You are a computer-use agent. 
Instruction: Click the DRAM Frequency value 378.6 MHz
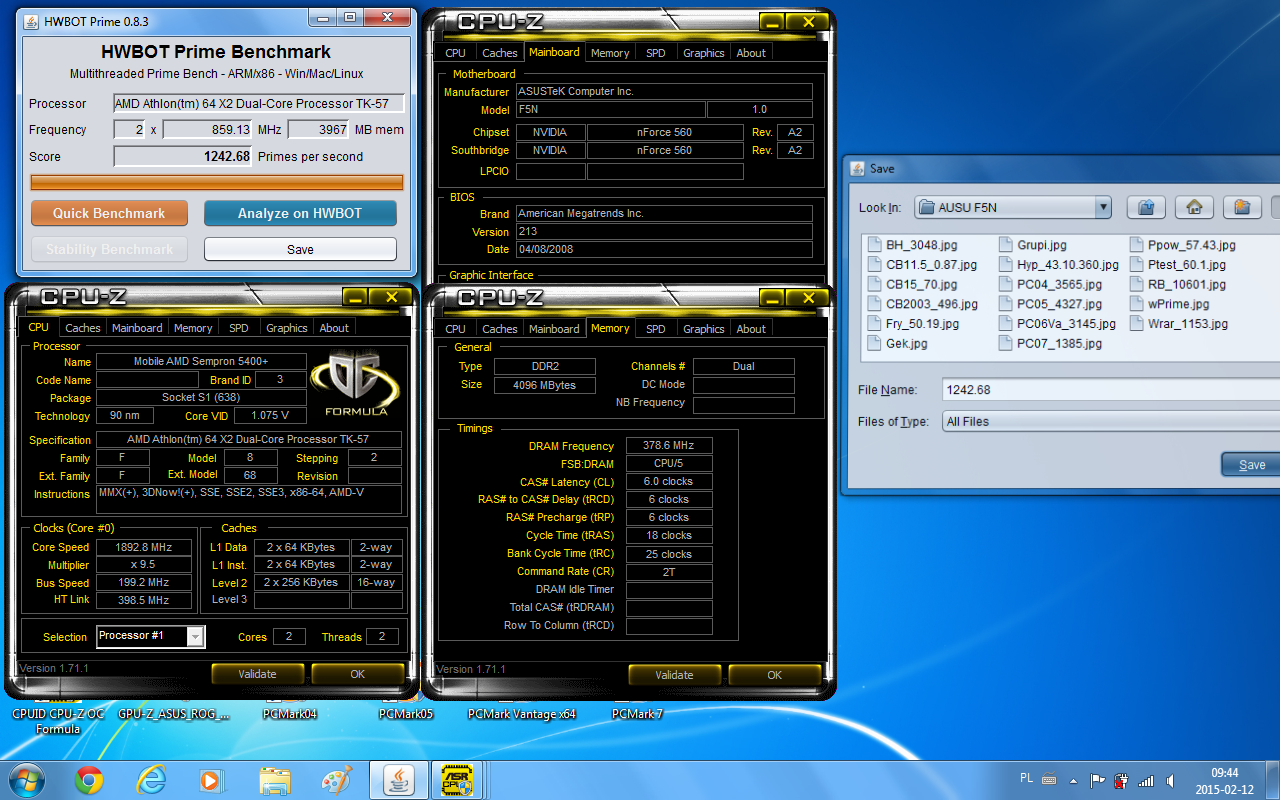pyautogui.click(x=669, y=446)
